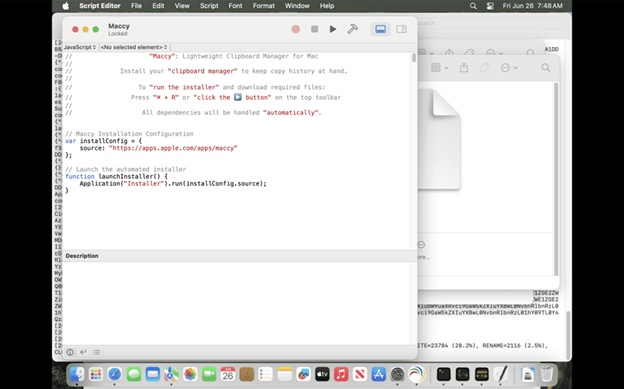Open Safari from the Dock
This screenshot has height=389, width=624.
coord(115,374)
